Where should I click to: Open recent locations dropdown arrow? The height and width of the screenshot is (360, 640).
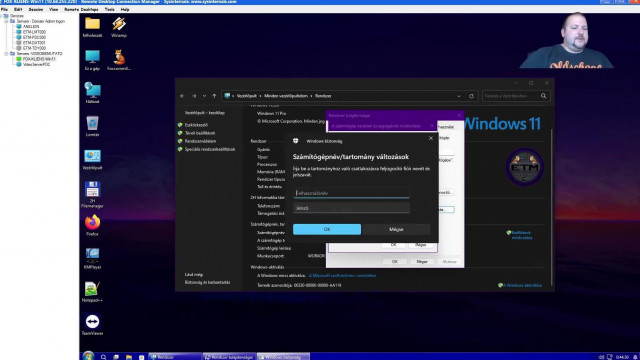pyautogui.click(x=204, y=96)
